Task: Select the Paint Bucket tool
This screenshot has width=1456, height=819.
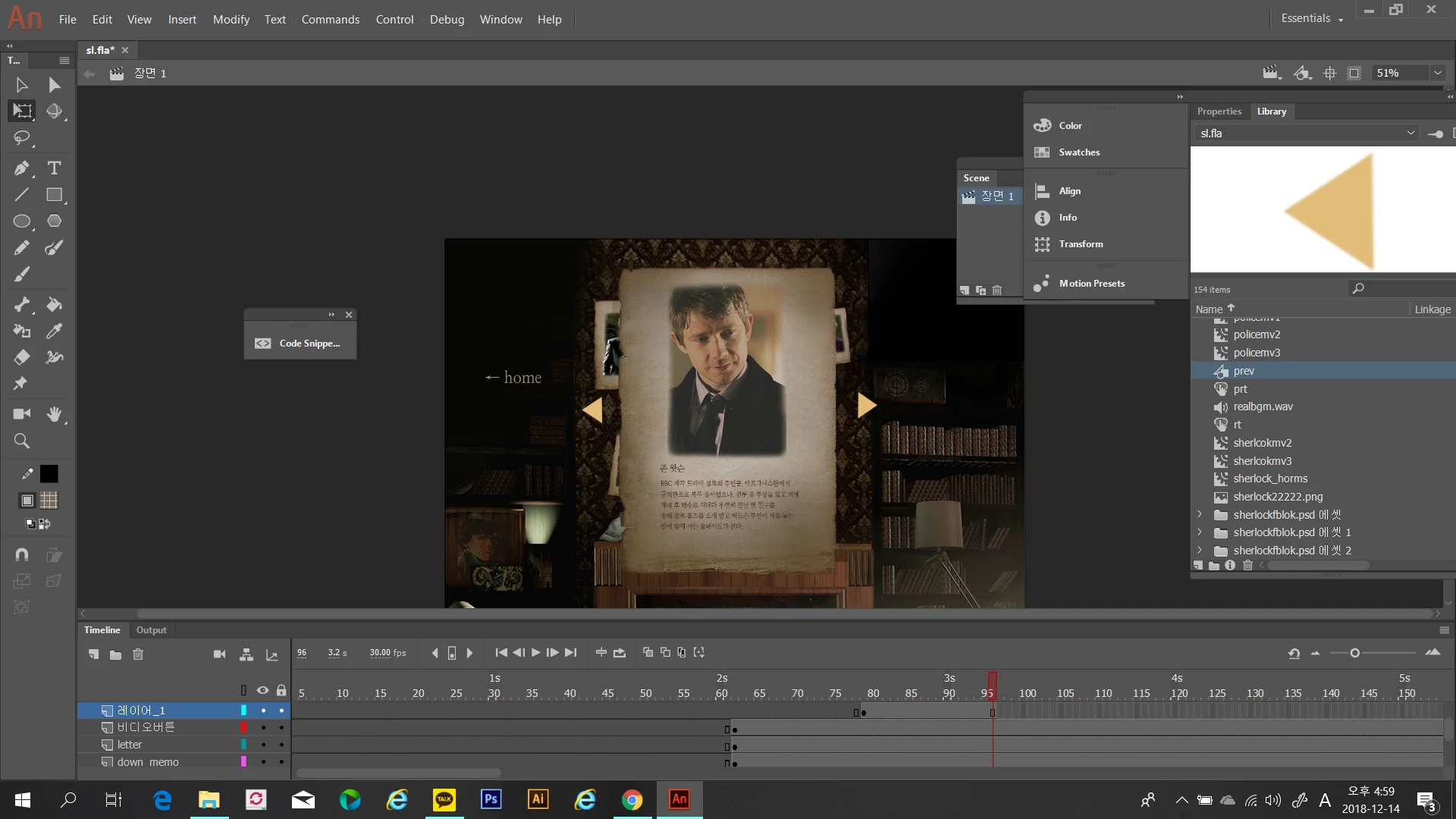Action: click(54, 304)
